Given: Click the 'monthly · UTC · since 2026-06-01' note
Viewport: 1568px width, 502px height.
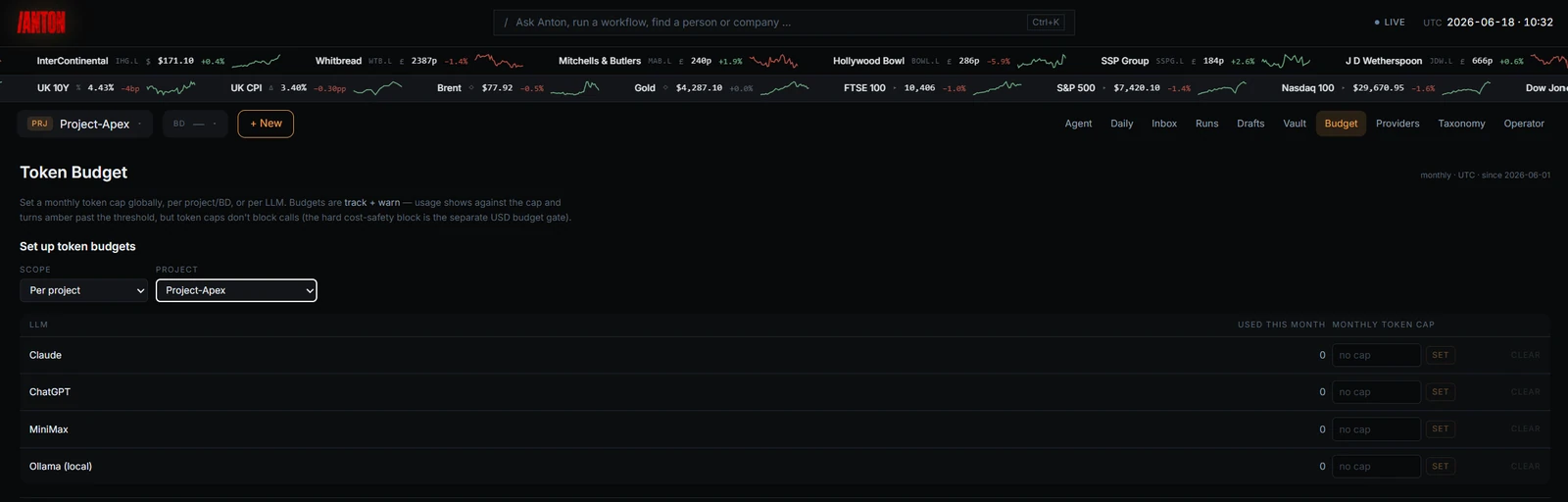Looking at the screenshot, I should 1486,176.
